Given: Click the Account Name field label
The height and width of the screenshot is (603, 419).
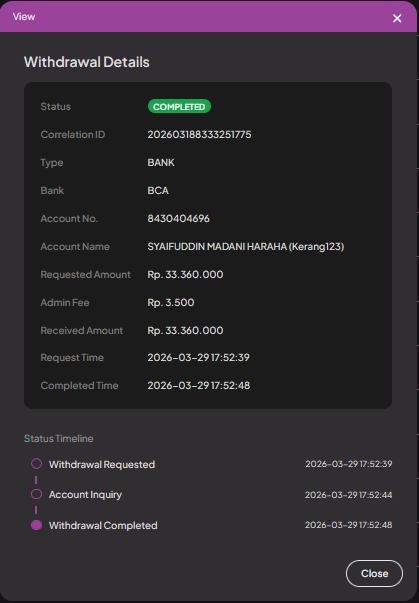Looking at the screenshot, I should click(x=75, y=247).
